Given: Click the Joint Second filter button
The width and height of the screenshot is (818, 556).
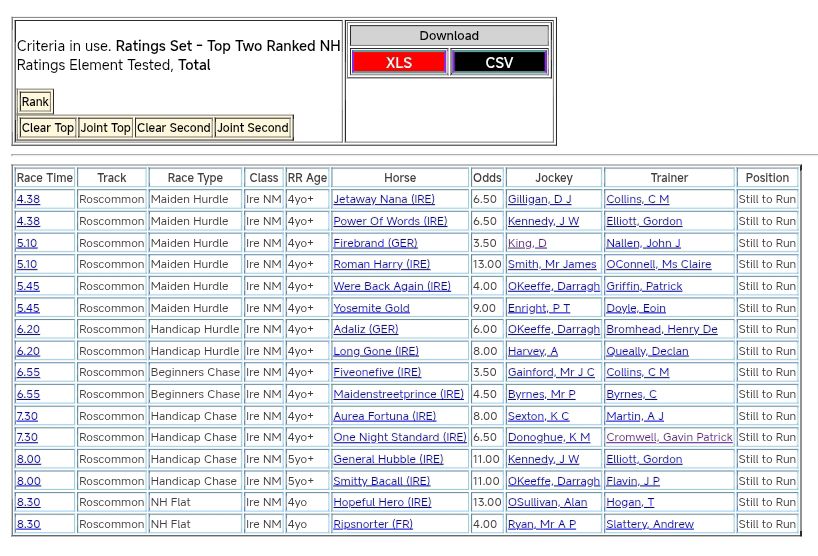Looking at the screenshot, I should (253, 128).
